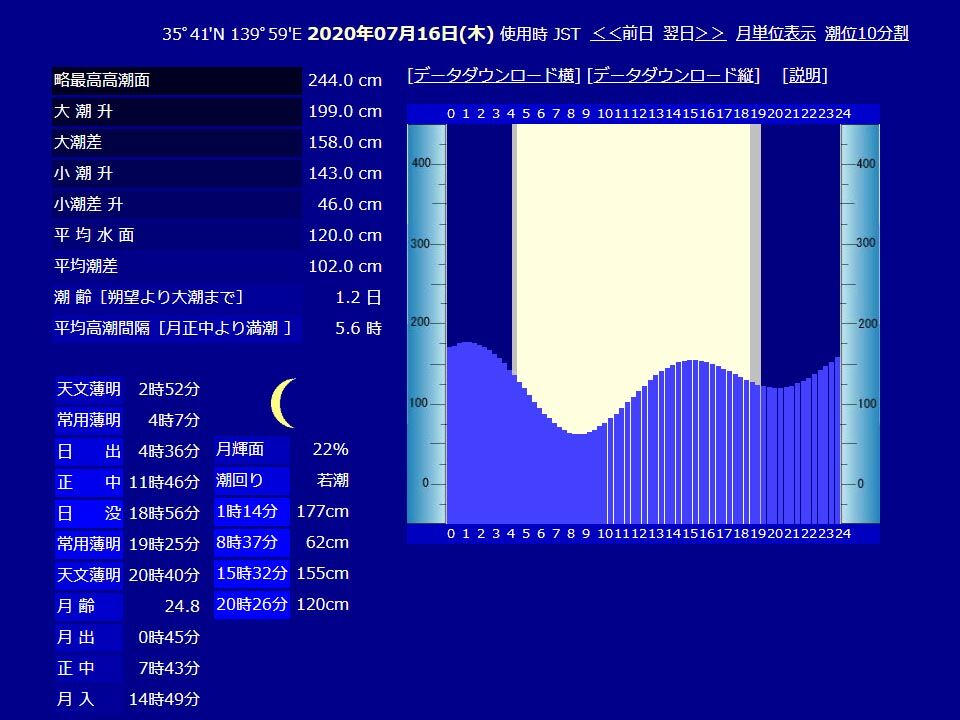Click the crescent moon phase icon

pos(284,403)
